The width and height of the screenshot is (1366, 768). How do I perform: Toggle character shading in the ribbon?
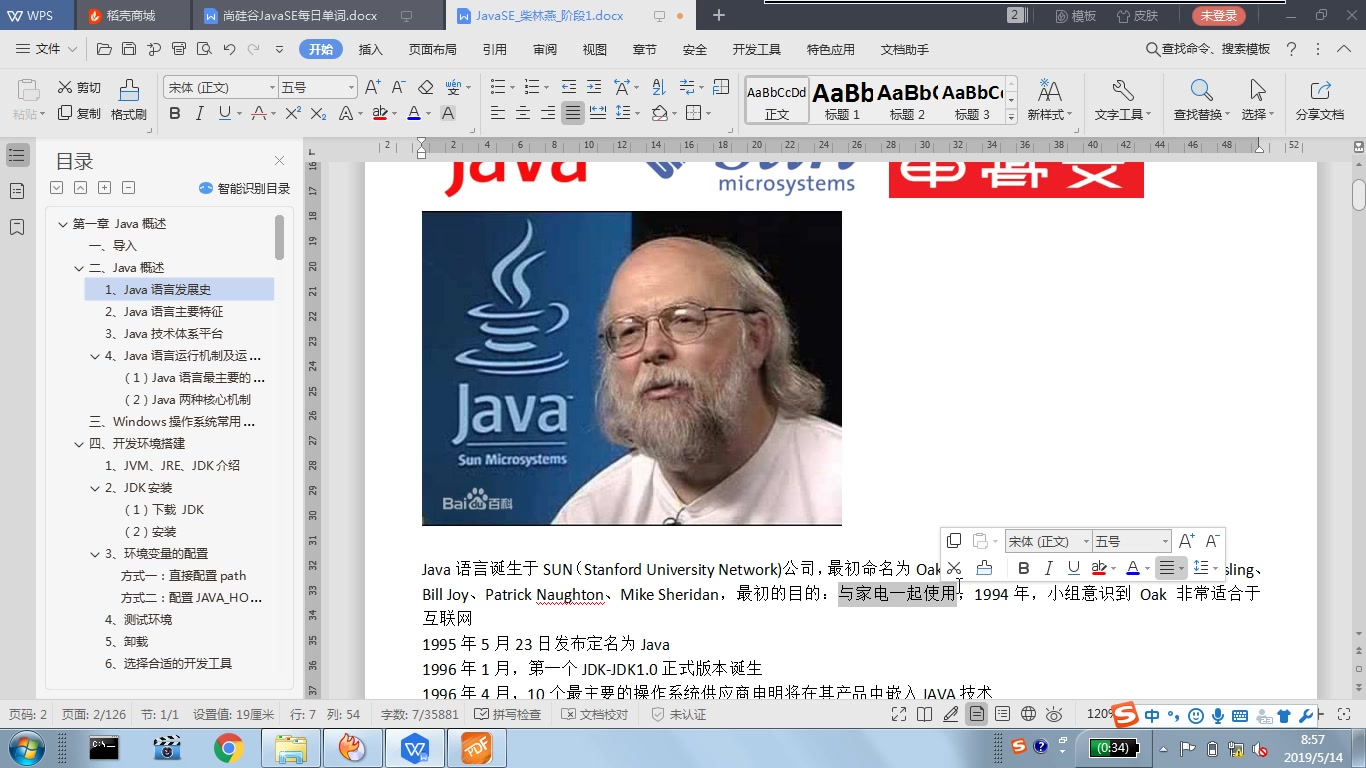(x=448, y=113)
